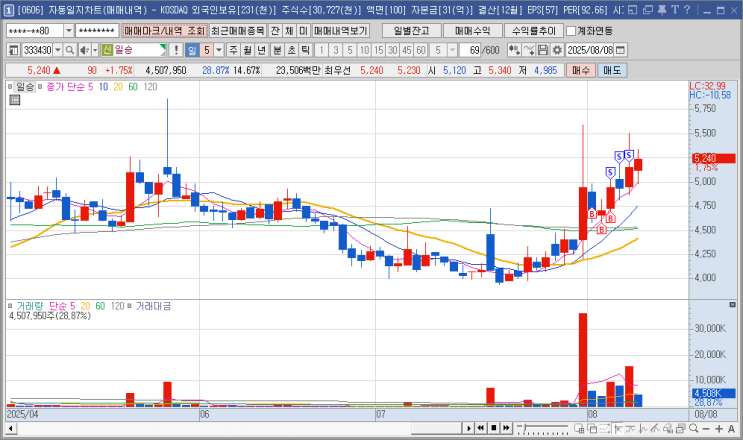Image resolution: width=743 pixels, height=440 pixels.
Task: Click the pop-out window icon in title bar
Action: 633,10
